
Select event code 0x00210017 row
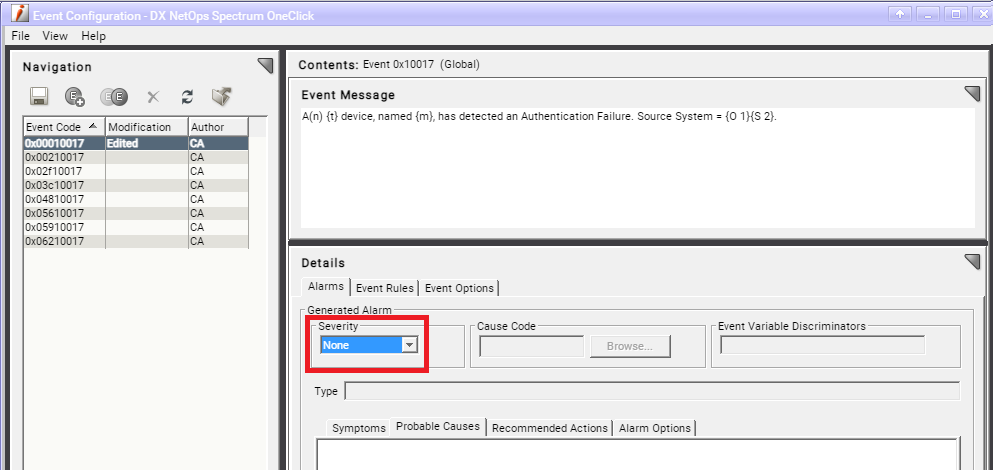point(136,157)
